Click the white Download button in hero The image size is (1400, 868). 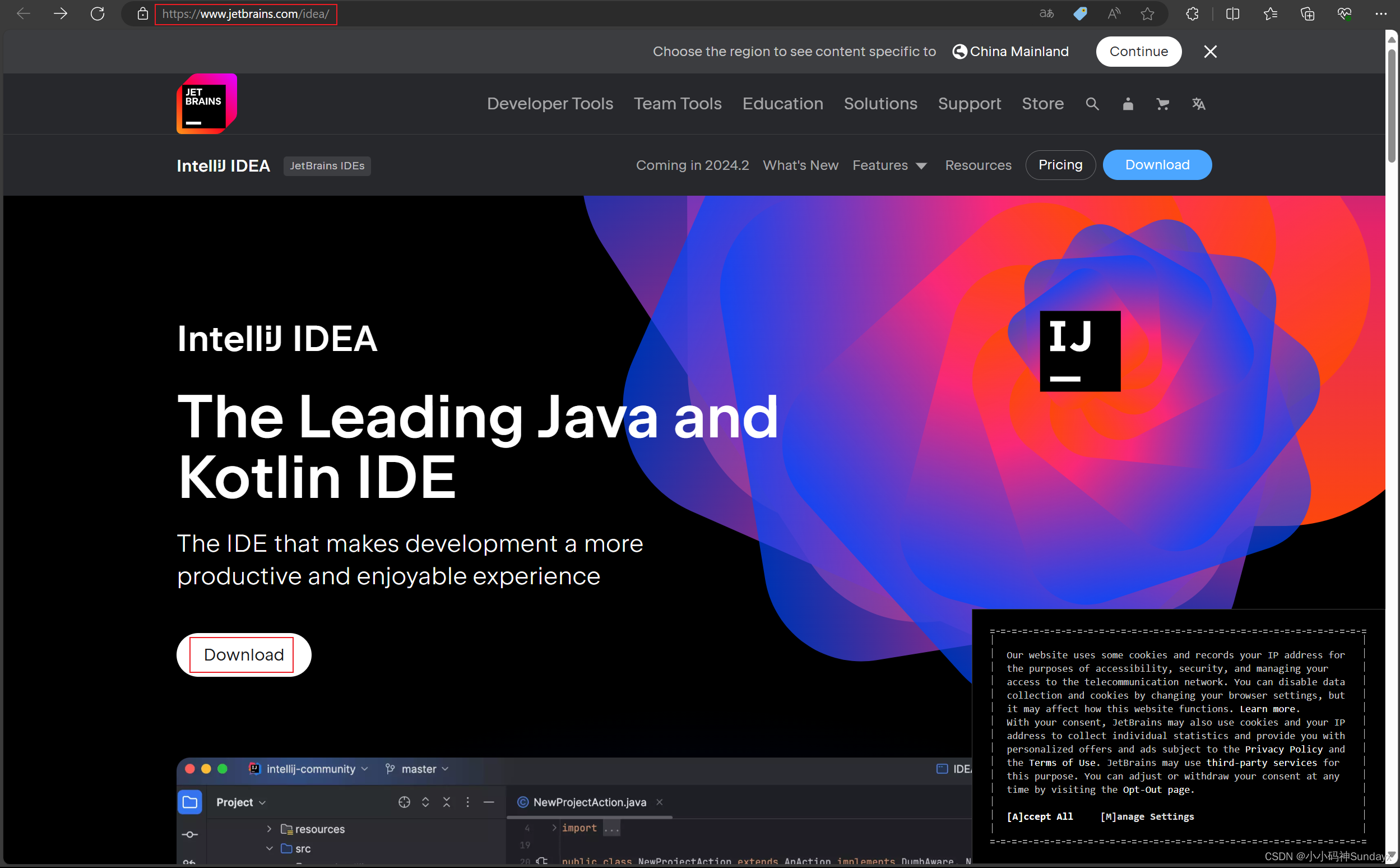click(244, 654)
